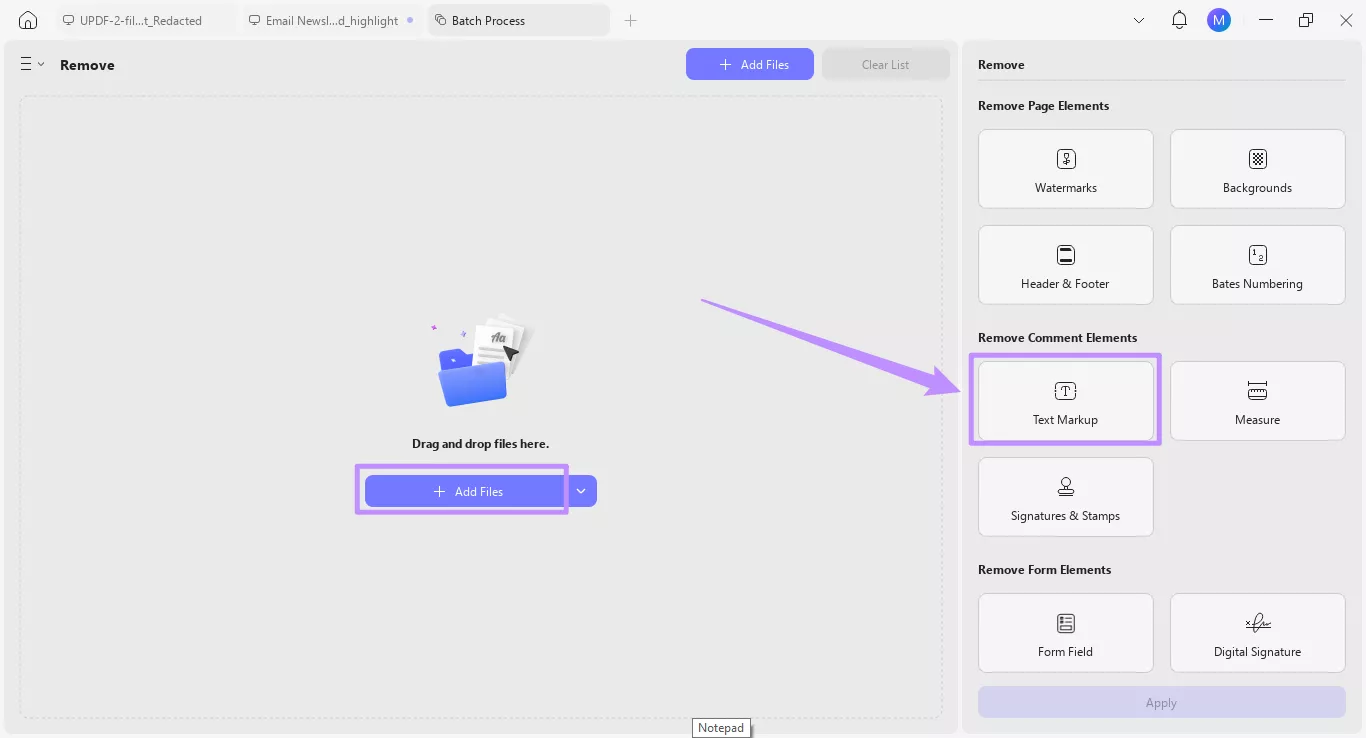Select Bates Numbering removal
The height and width of the screenshot is (738, 1366).
pos(1257,264)
